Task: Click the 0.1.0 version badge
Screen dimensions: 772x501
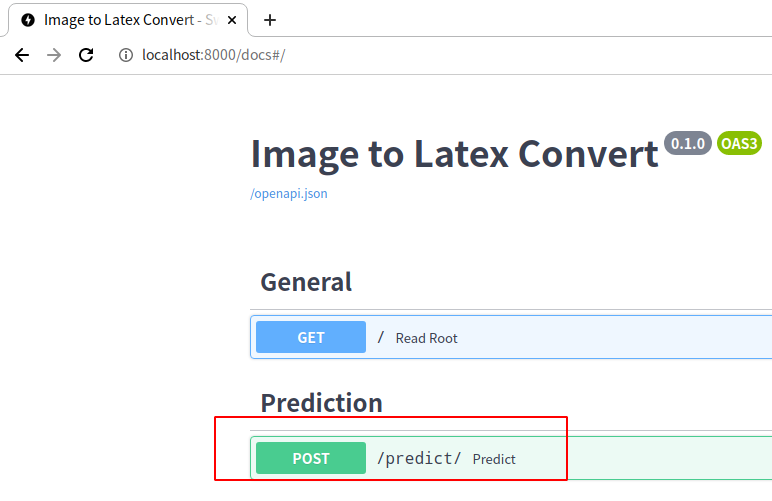Action: (688, 143)
